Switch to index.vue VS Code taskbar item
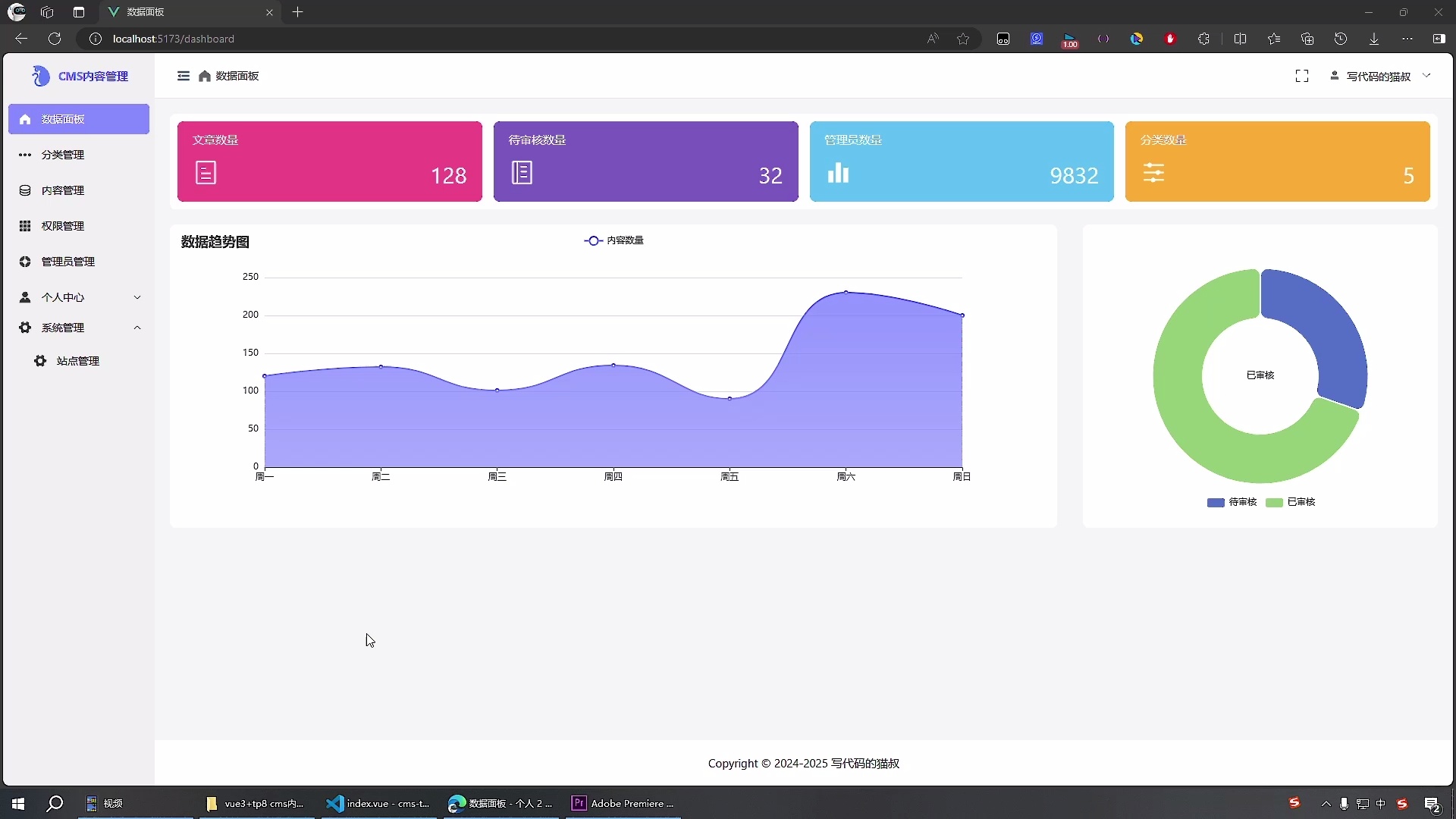1456x819 pixels. coord(378,803)
